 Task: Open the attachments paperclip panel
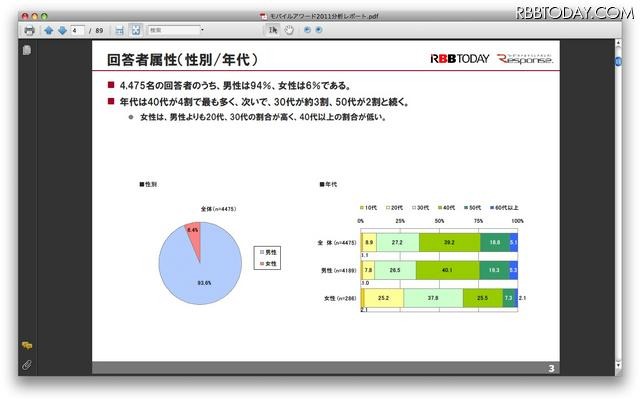click(27, 364)
